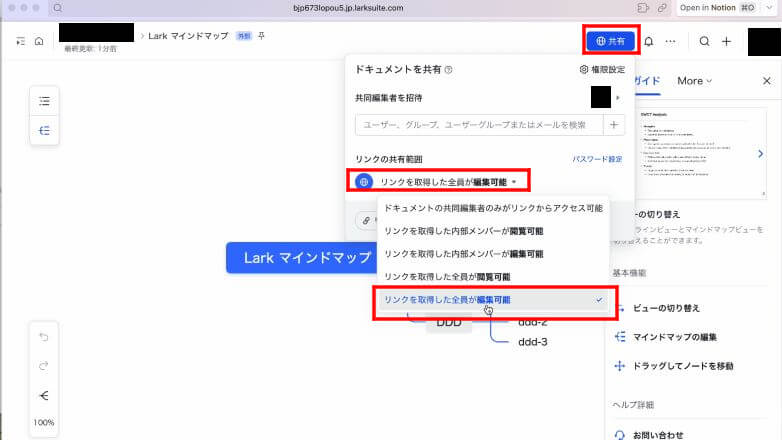Click the browser address bar URL

[x=348, y=8]
